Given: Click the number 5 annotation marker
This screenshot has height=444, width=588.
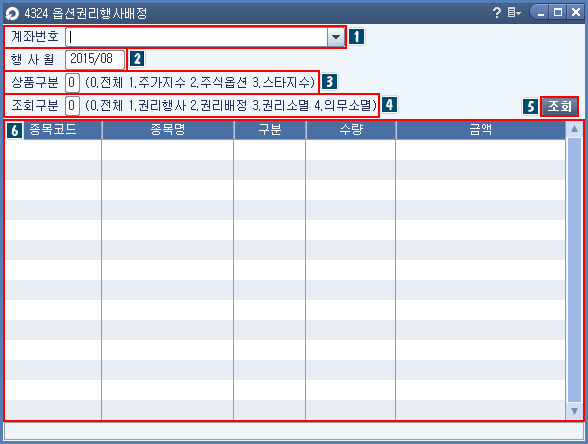Looking at the screenshot, I should [531, 106].
